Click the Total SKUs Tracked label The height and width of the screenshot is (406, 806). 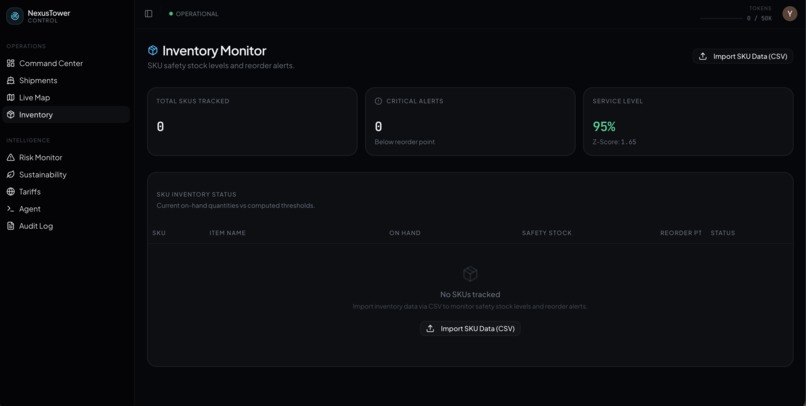[193, 101]
